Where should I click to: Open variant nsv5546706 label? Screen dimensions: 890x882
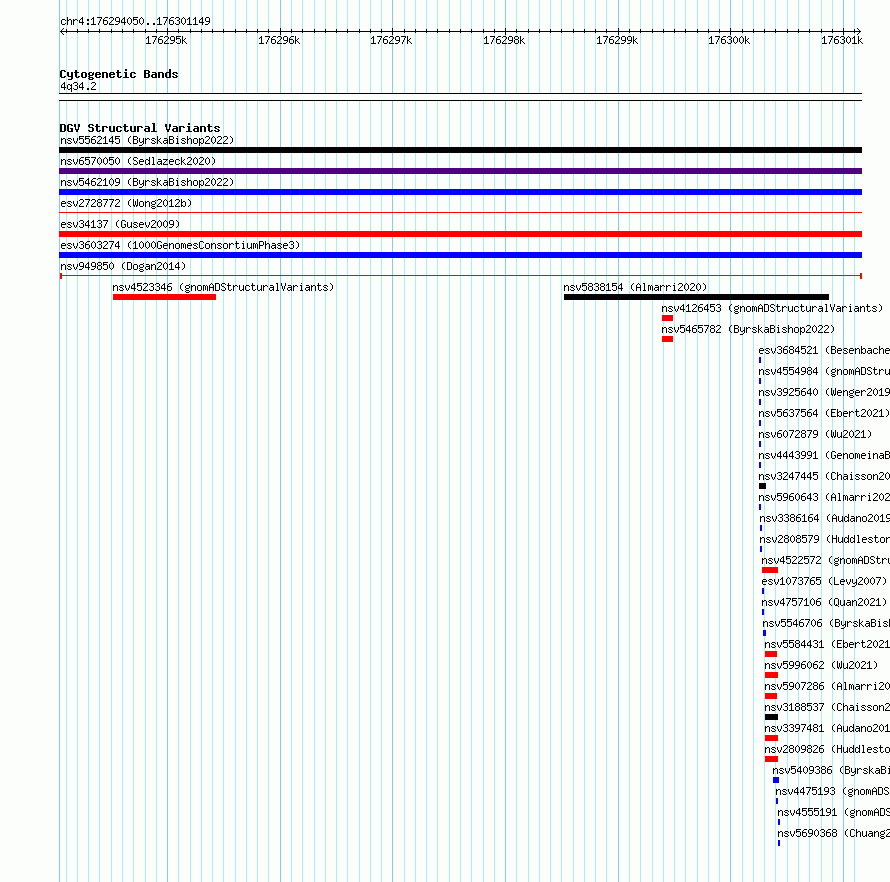[826, 623]
